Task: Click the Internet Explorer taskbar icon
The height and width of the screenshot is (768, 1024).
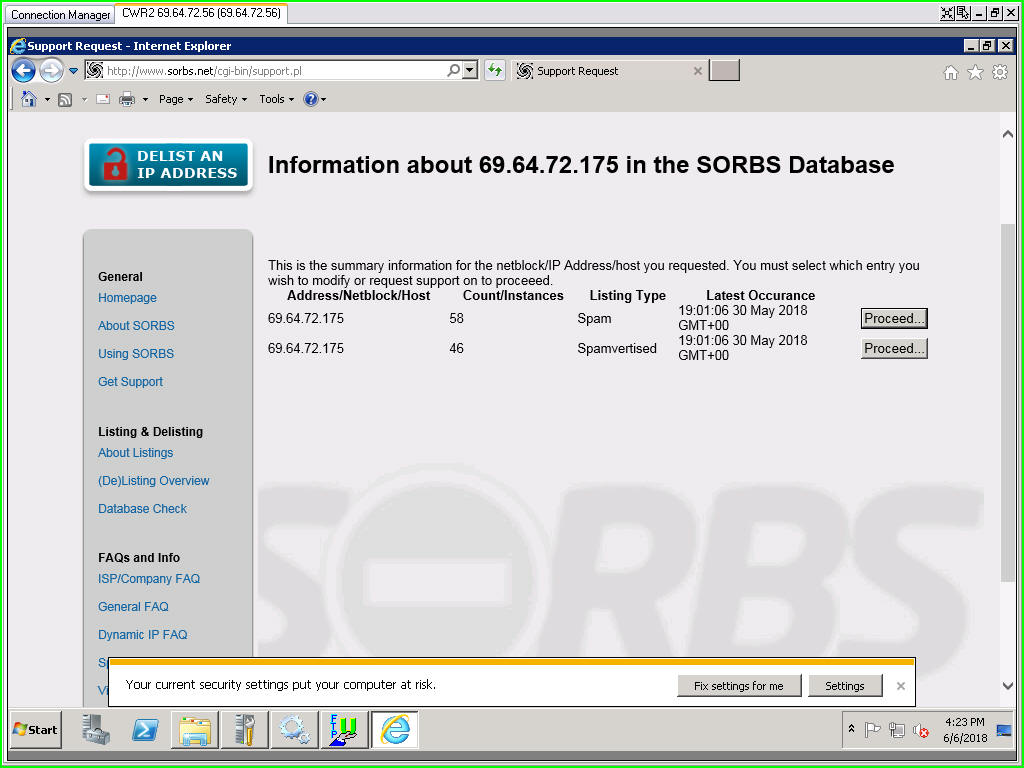Action: (395, 729)
